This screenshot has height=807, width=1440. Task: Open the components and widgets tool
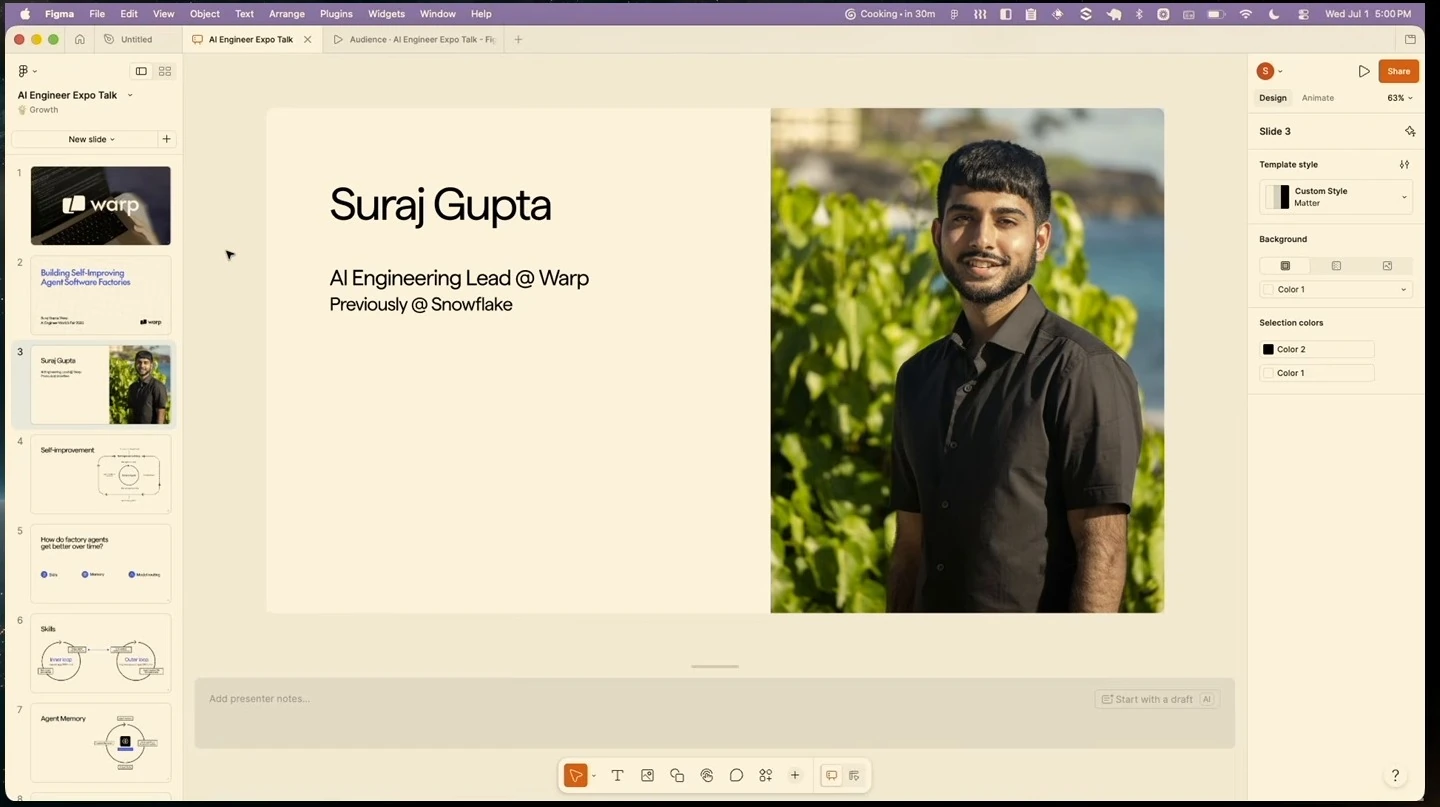pos(766,776)
